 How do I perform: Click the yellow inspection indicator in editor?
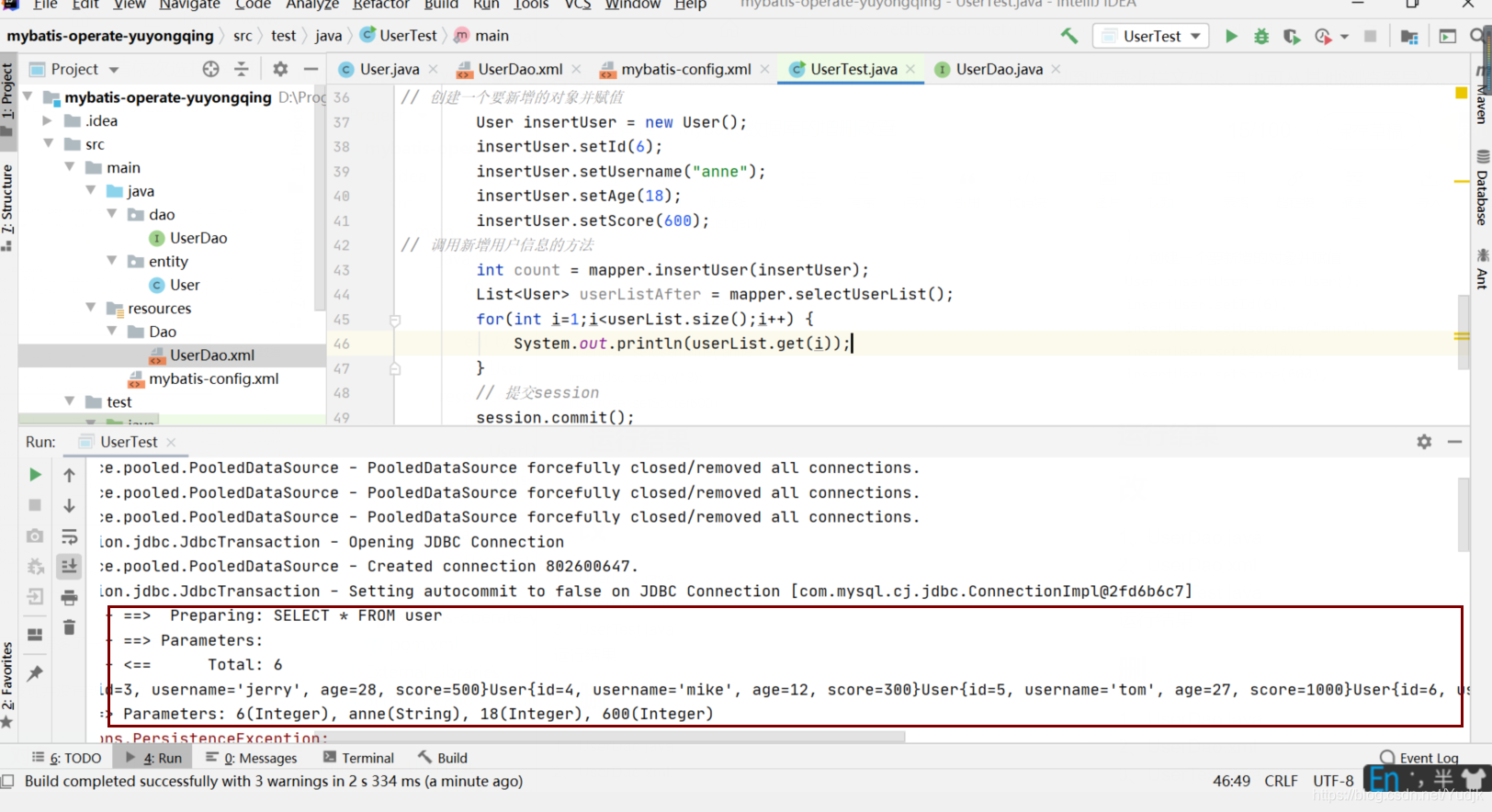1461,93
